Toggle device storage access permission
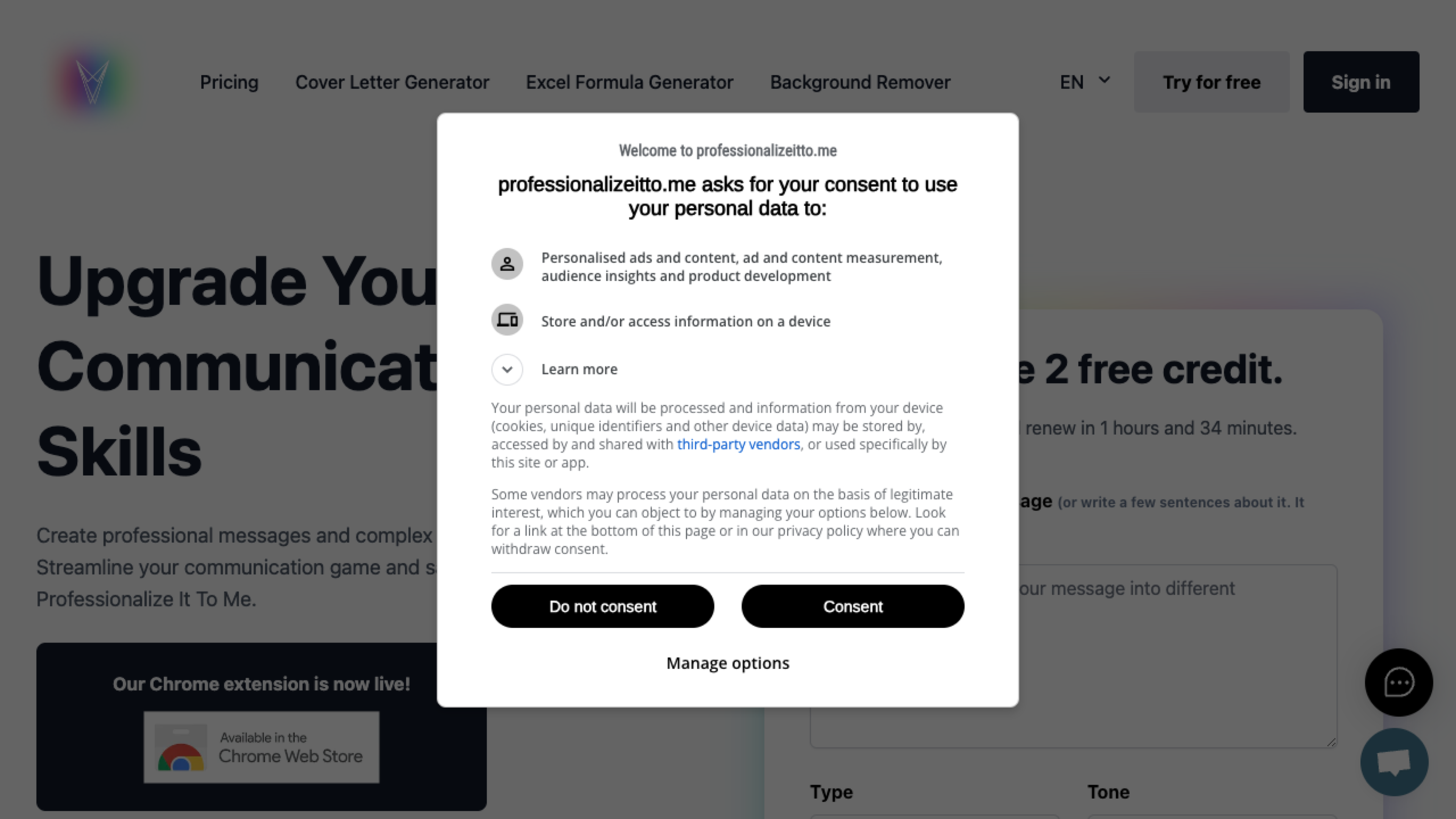The image size is (1456, 819). coord(507,320)
